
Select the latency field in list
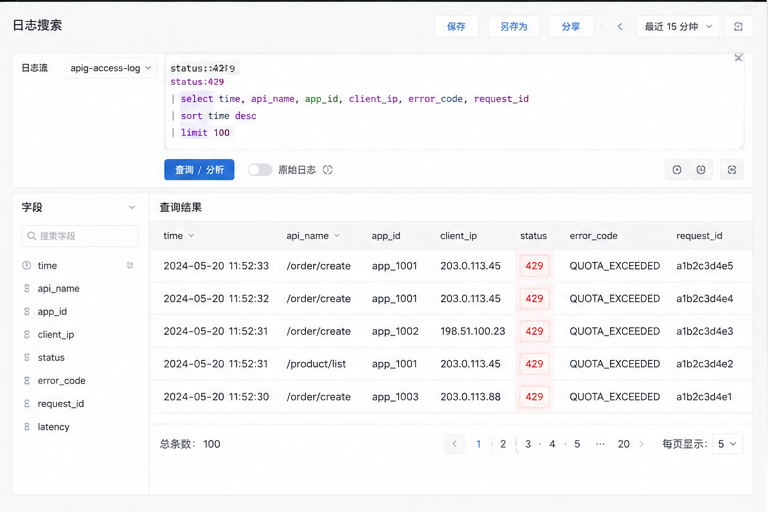tap(53, 426)
